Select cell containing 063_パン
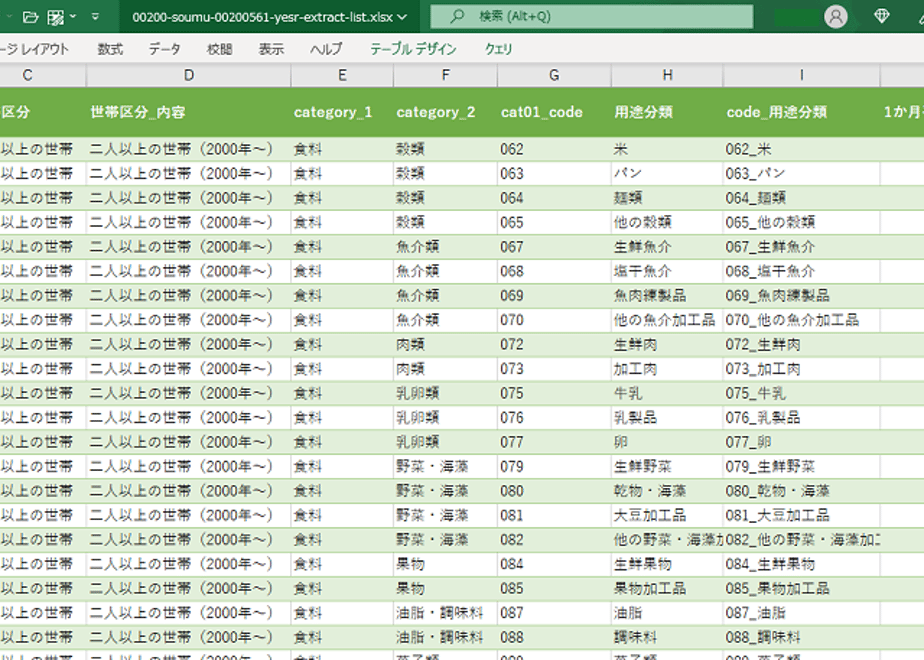The image size is (924, 660). [x=801, y=173]
